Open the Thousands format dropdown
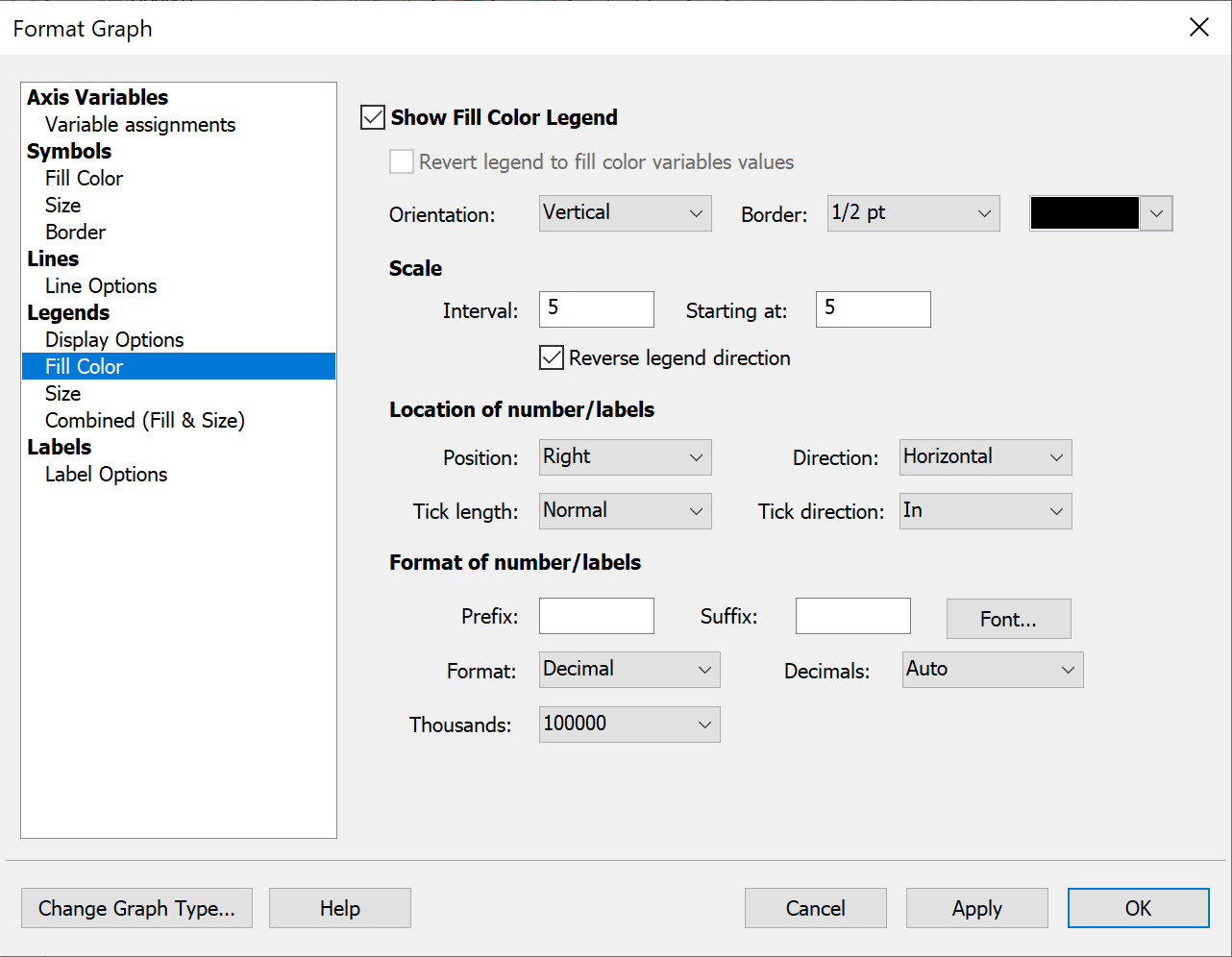The image size is (1232, 957). pyautogui.click(x=628, y=724)
